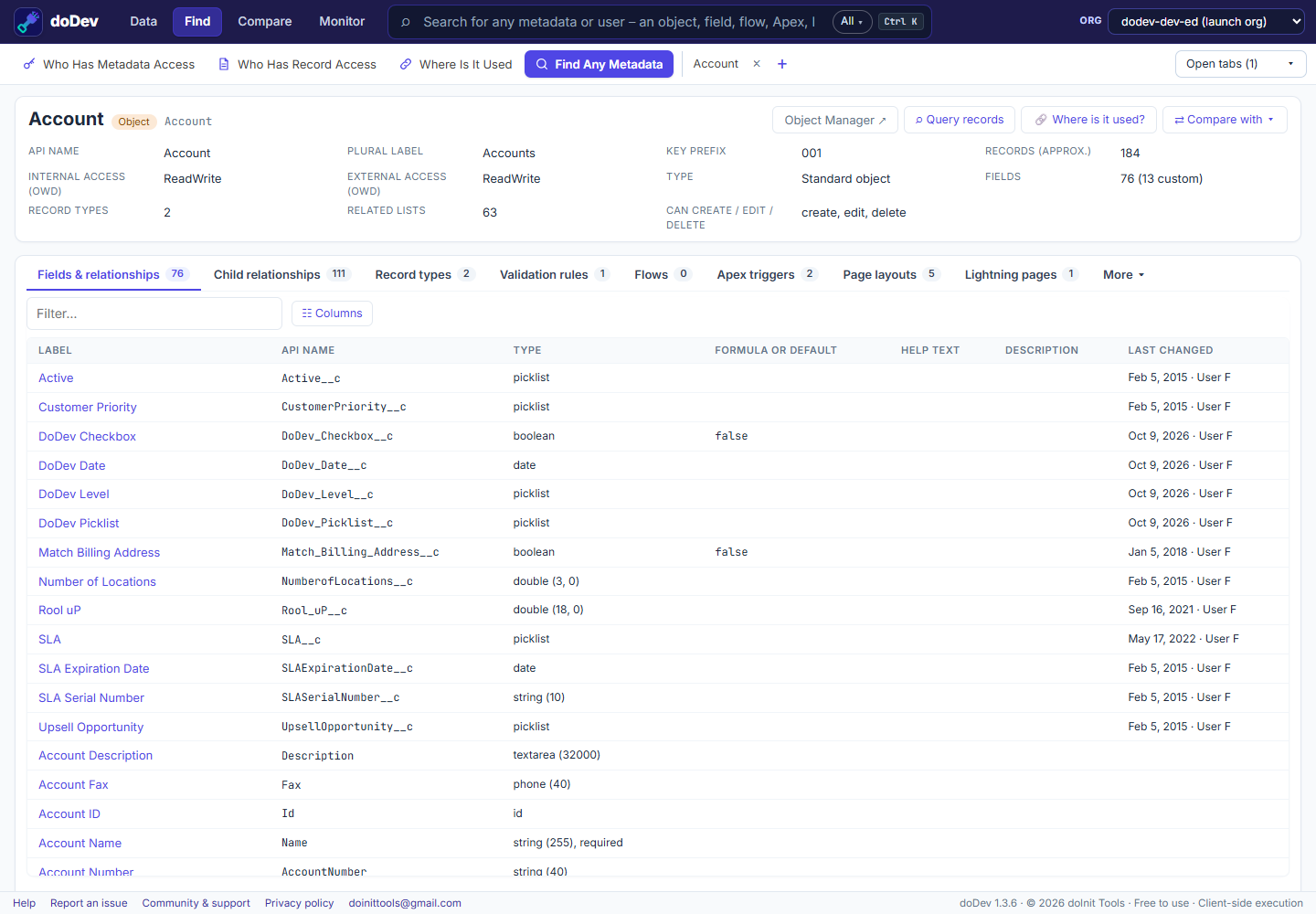Switch to Flows tab
This screenshot has width=1316, height=914.
click(663, 274)
